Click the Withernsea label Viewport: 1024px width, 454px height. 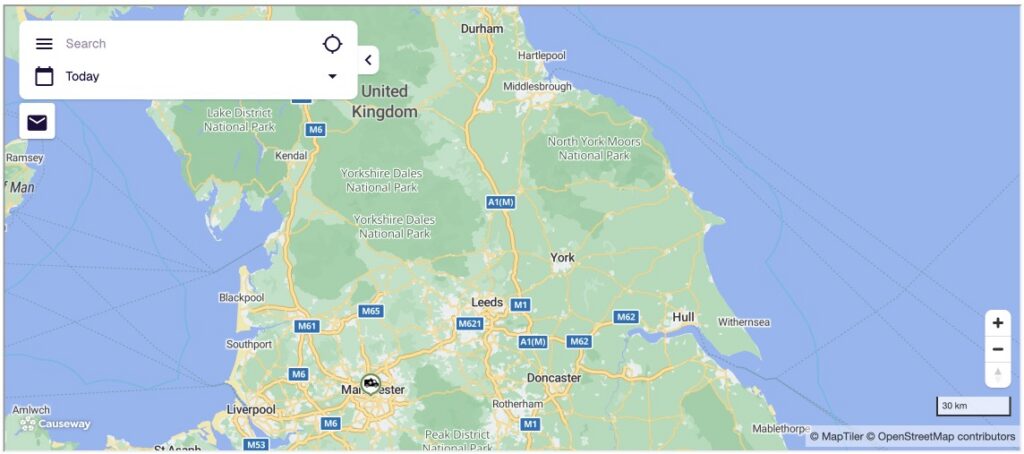[x=744, y=323]
